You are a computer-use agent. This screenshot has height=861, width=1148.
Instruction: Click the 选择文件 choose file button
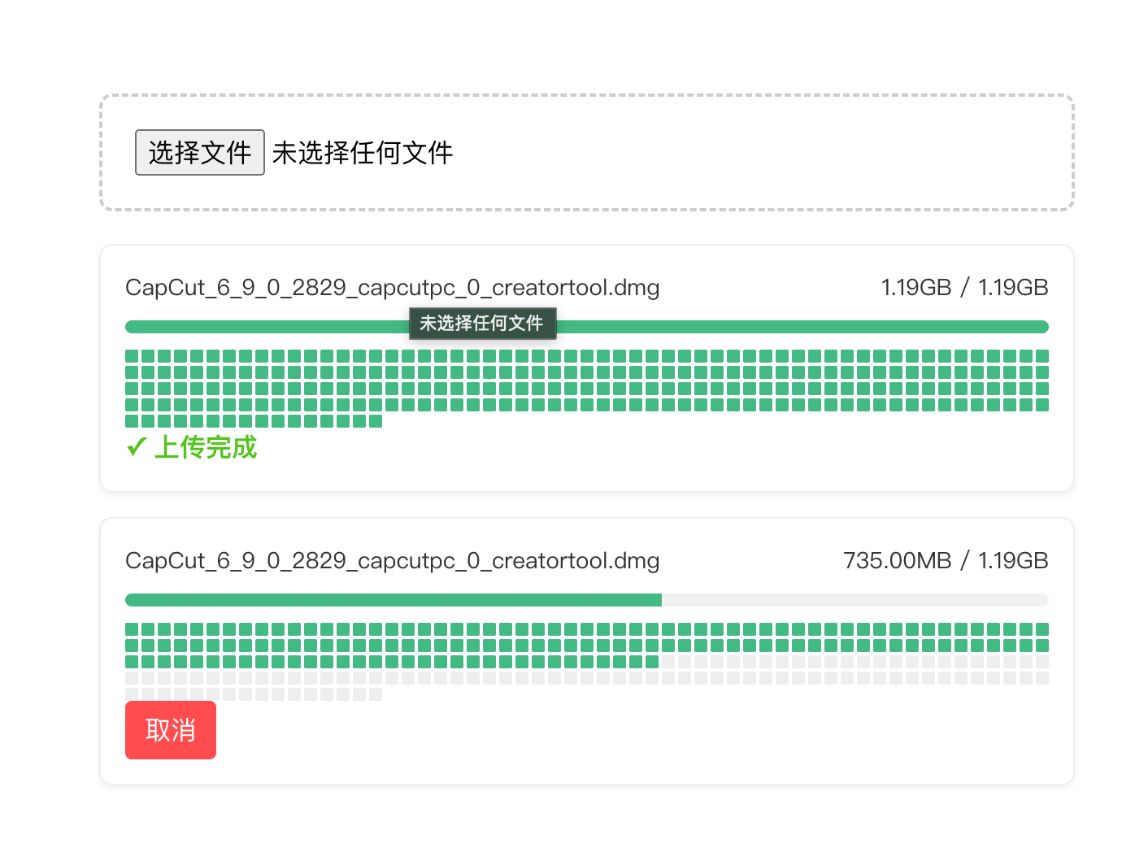(199, 152)
